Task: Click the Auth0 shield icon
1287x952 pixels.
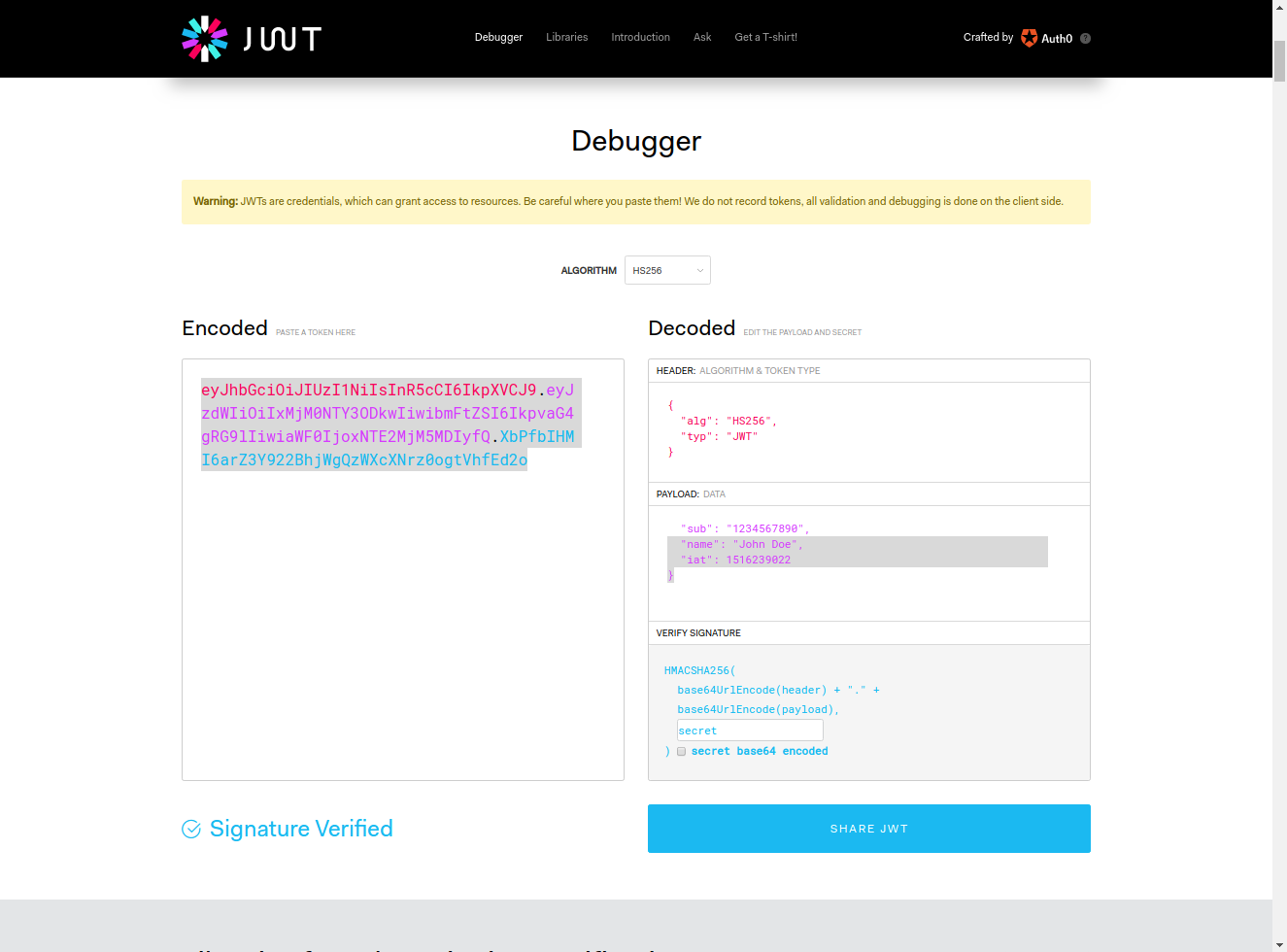Action: (1029, 38)
